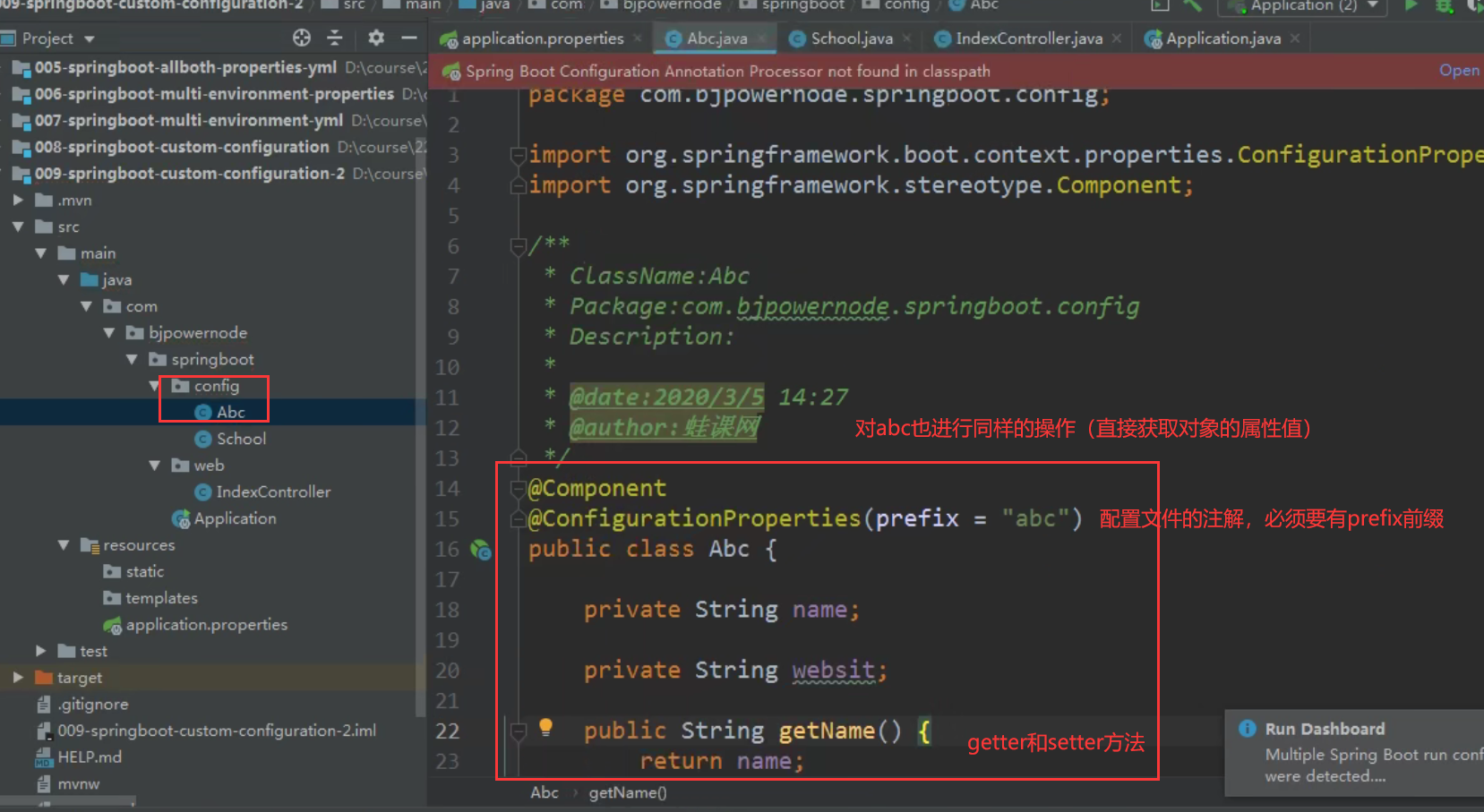
Task: Close the School.java tab
Action: 906,38
